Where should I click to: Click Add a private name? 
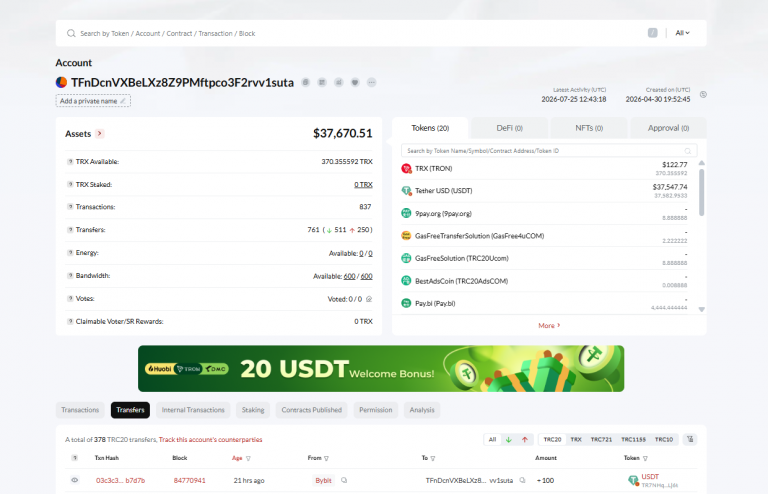pos(93,101)
